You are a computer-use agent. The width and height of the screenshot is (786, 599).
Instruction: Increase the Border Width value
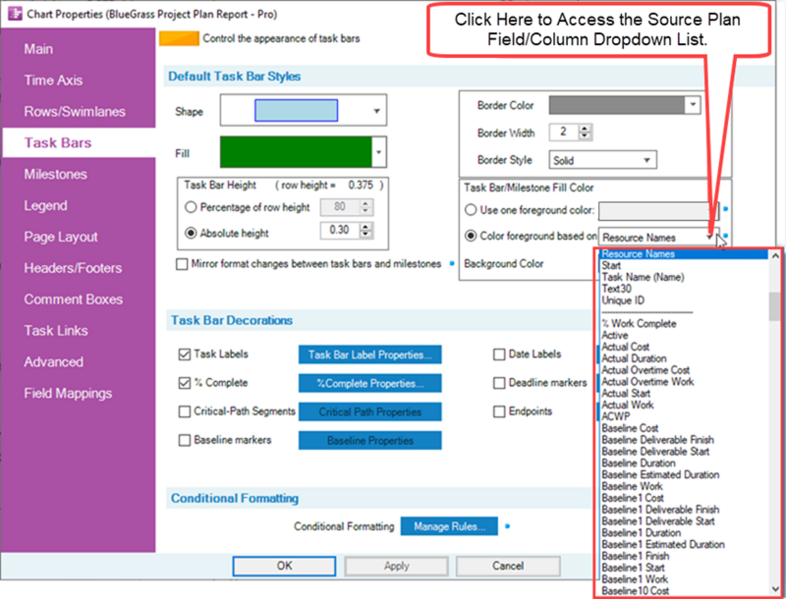point(584,128)
